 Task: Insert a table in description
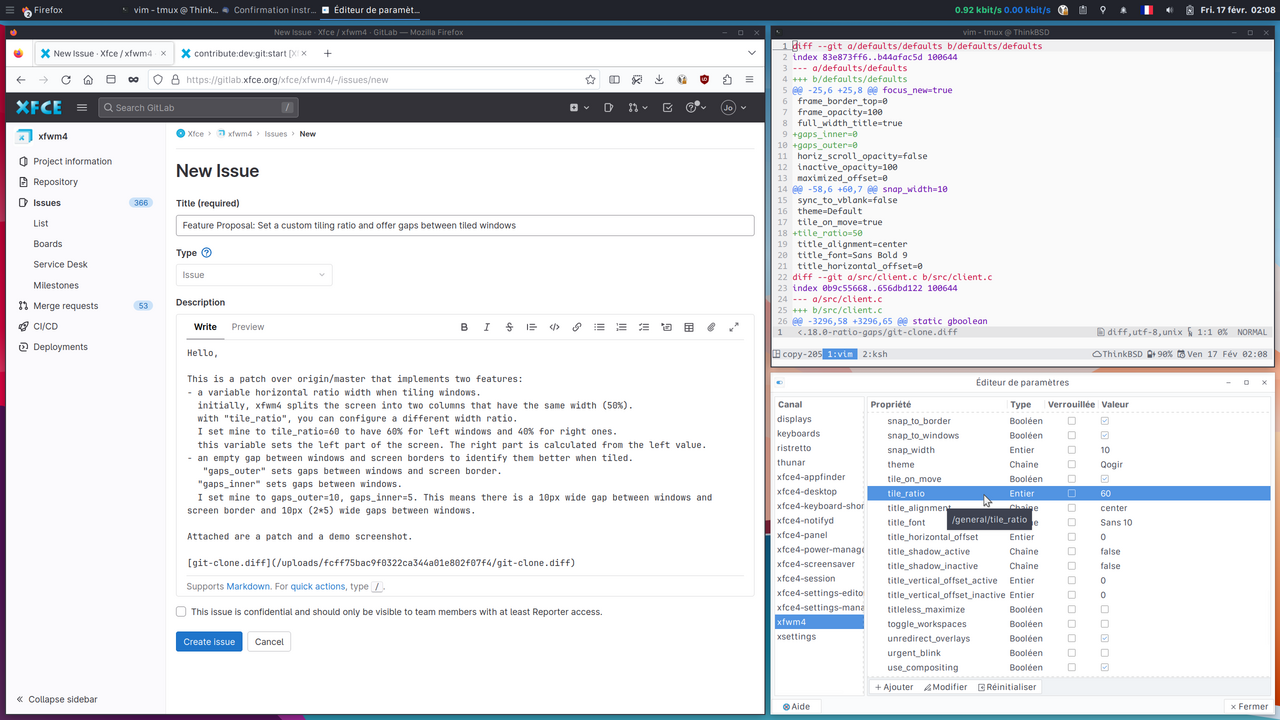(x=689, y=327)
